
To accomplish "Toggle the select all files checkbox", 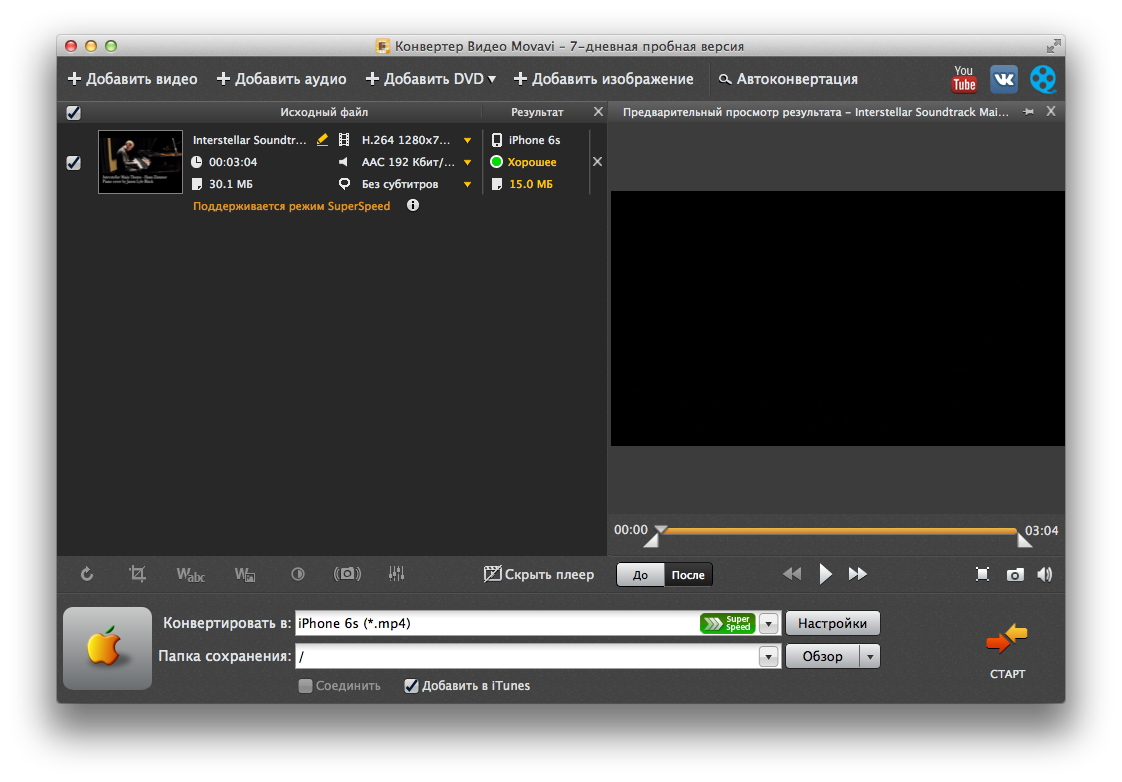I will coord(73,112).
